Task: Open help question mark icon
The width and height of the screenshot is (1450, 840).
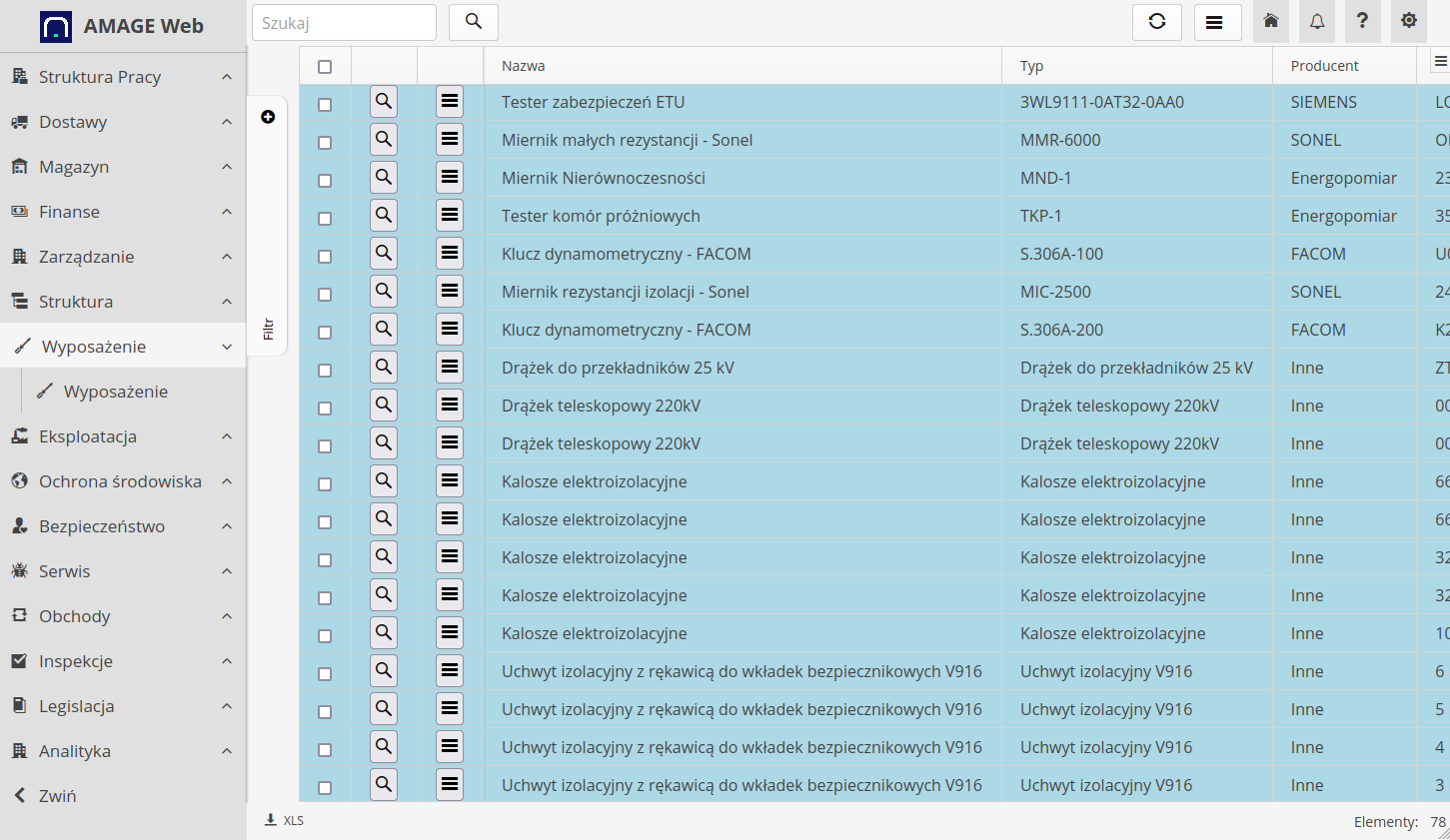Action: (x=1362, y=21)
